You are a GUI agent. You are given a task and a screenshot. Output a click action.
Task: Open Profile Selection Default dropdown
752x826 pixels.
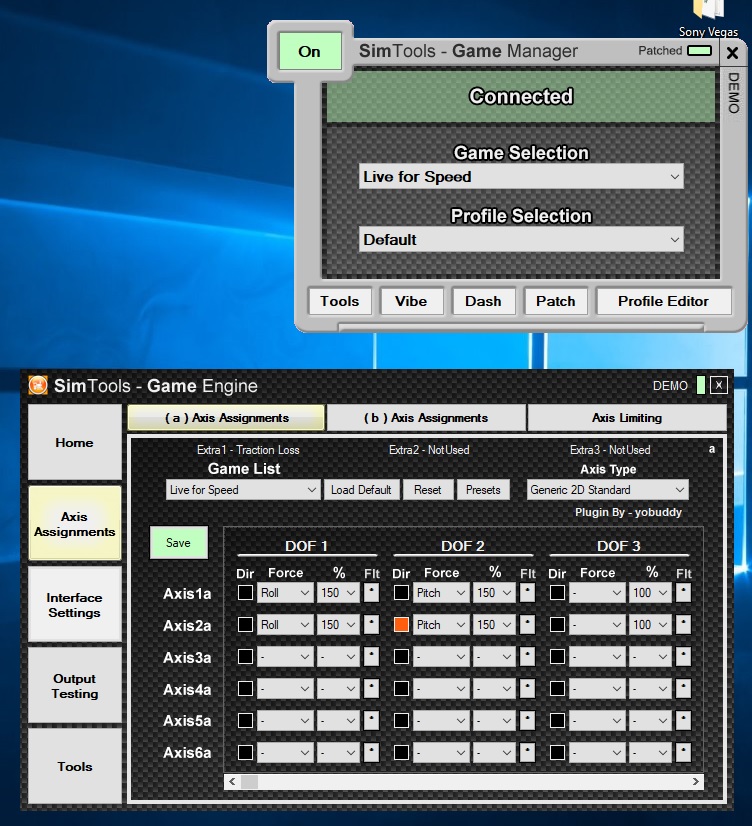tap(521, 240)
